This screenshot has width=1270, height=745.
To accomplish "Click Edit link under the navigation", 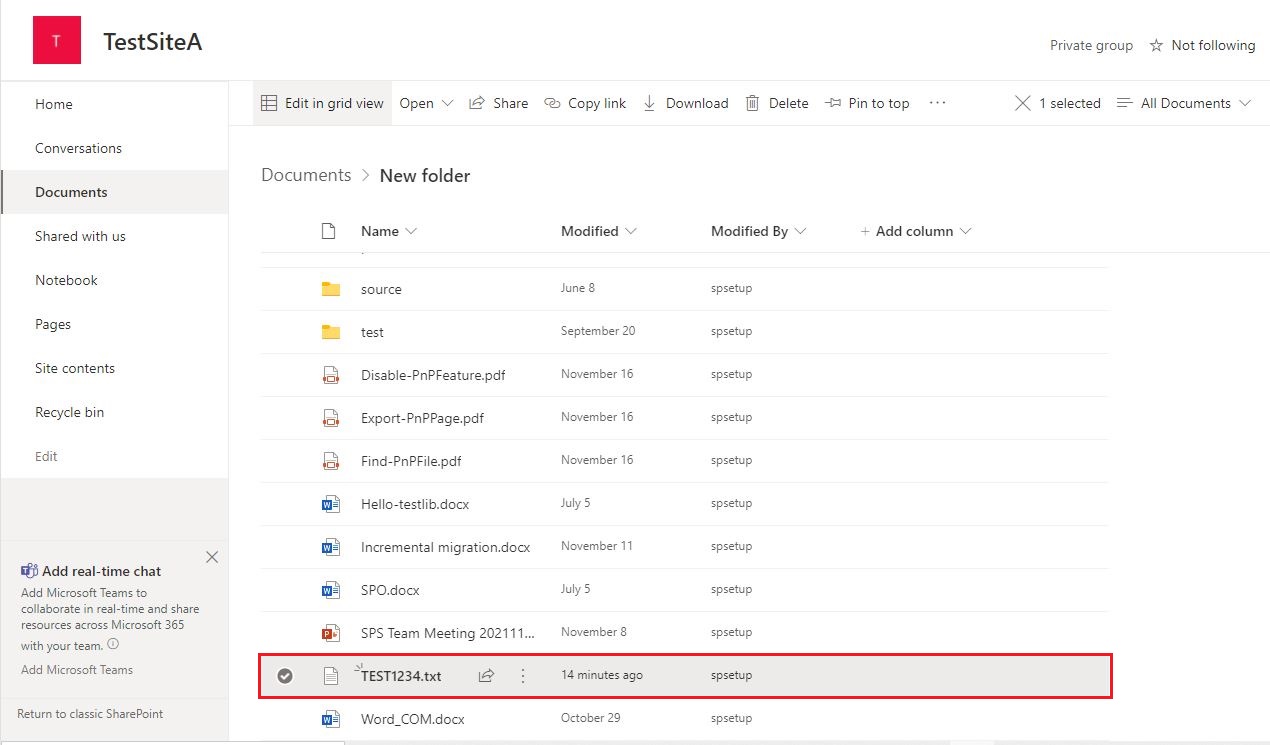I will coord(46,456).
